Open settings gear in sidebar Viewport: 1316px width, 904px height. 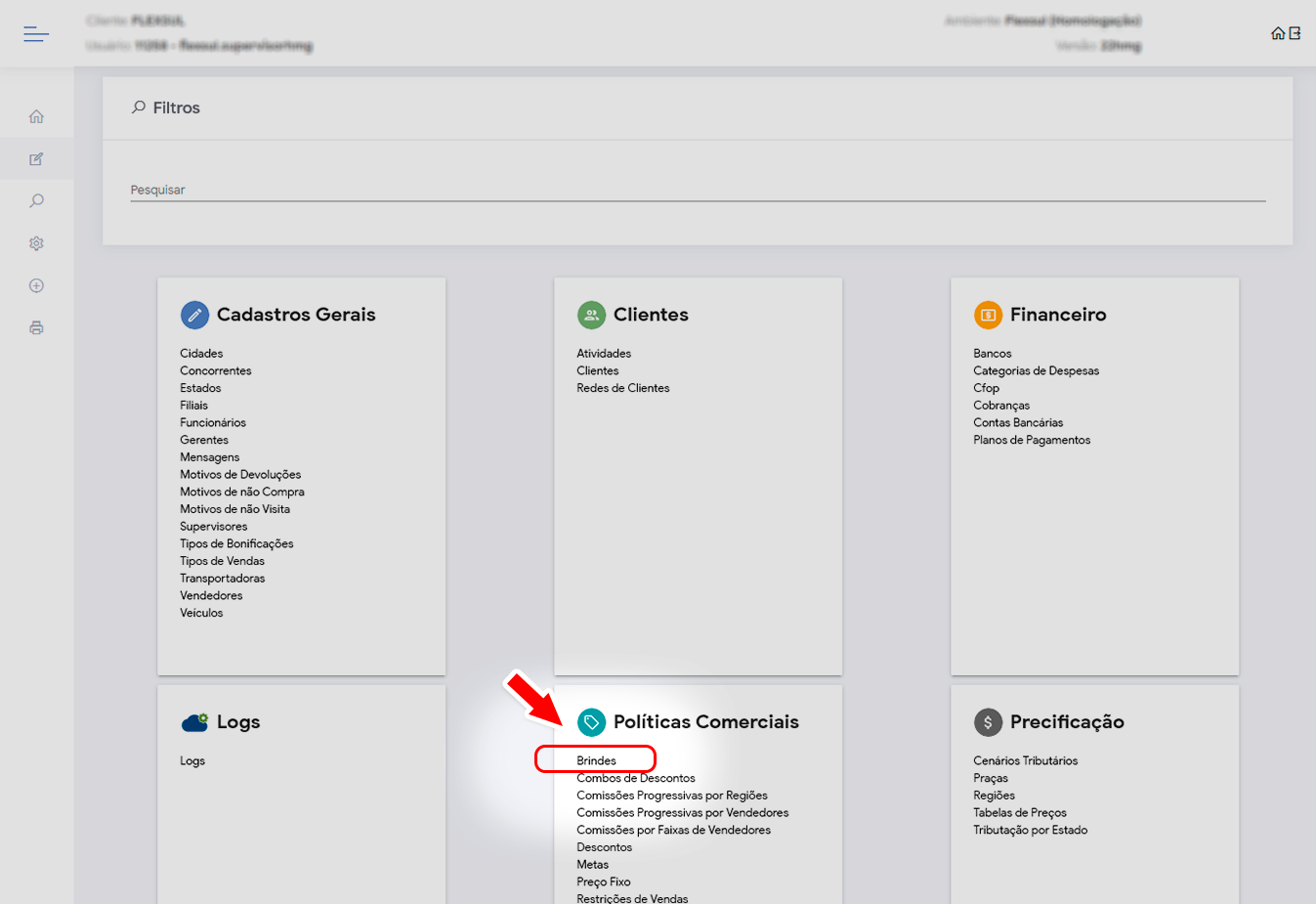[36, 243]
